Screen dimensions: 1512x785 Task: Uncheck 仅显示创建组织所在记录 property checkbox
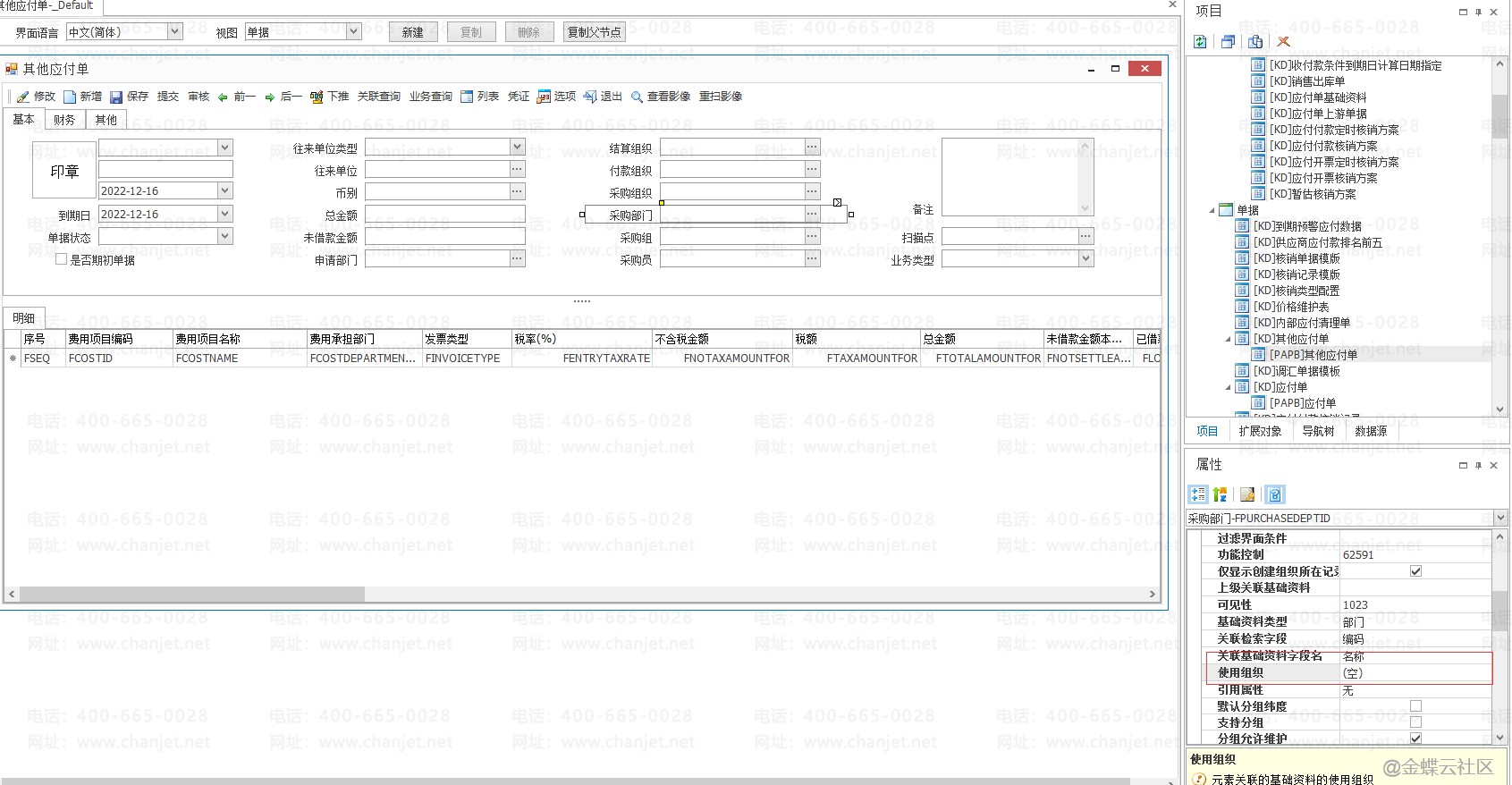[x=1415, y=571]
